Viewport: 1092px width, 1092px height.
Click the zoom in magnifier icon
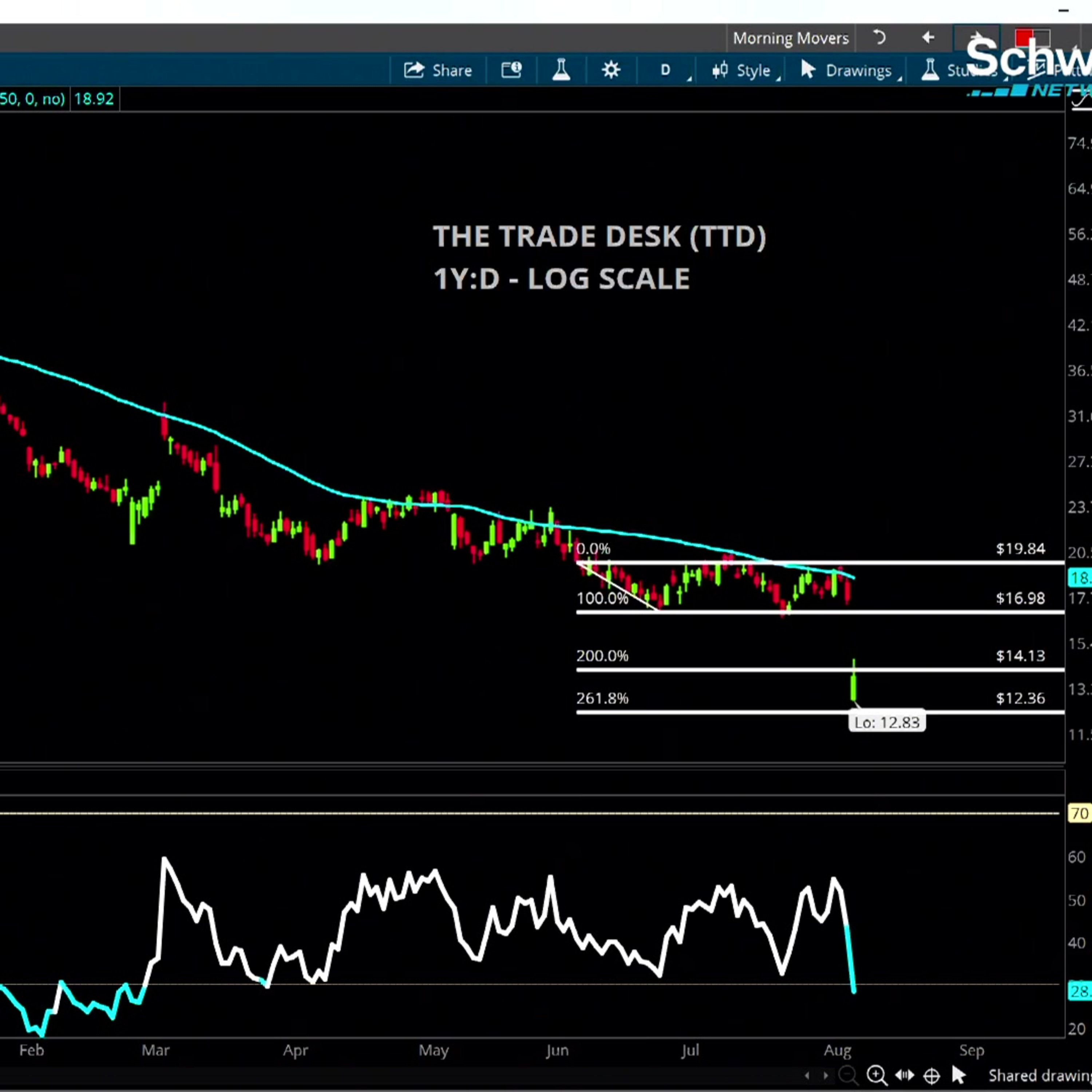877,1075
